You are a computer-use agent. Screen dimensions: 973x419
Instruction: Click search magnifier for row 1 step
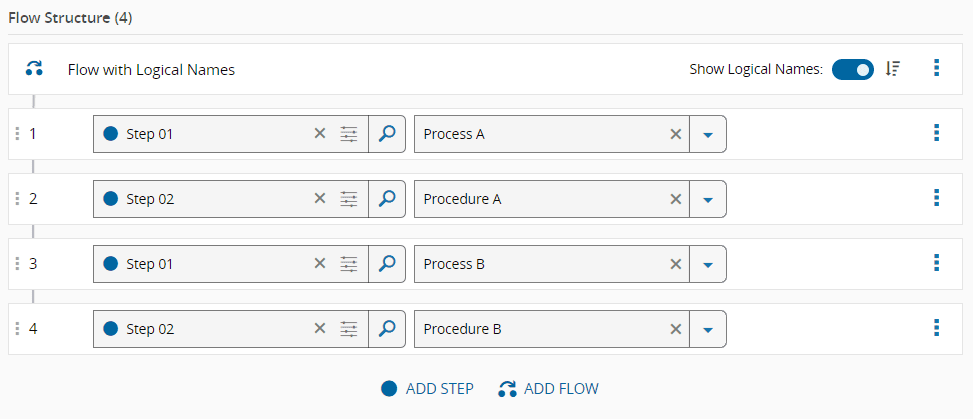387,134
